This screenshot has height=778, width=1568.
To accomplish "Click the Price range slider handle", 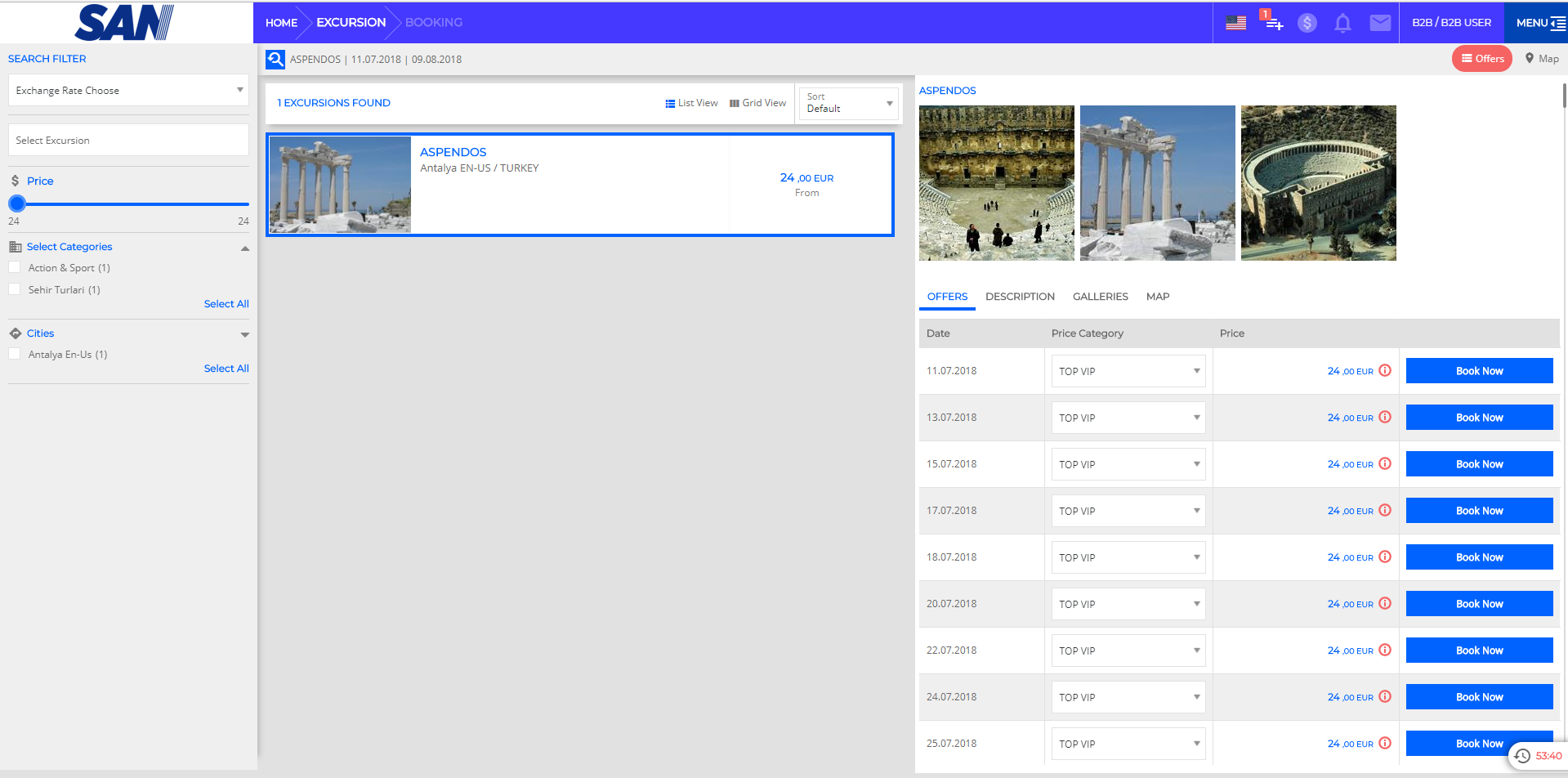I will click(17, 203).
